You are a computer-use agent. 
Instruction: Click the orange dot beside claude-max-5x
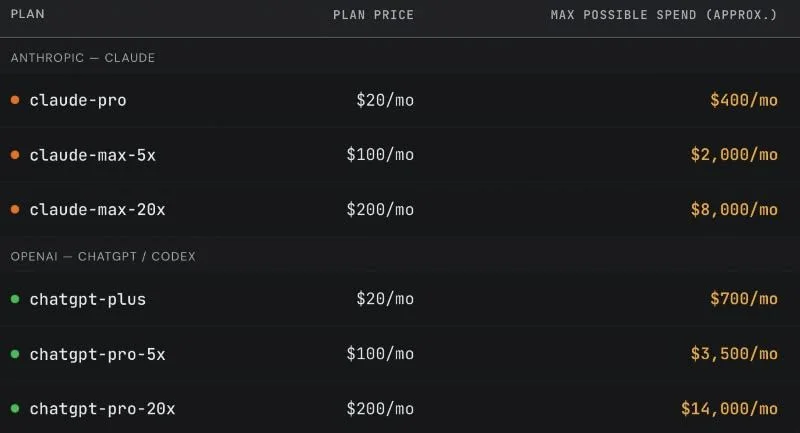[x=15, y=155]
